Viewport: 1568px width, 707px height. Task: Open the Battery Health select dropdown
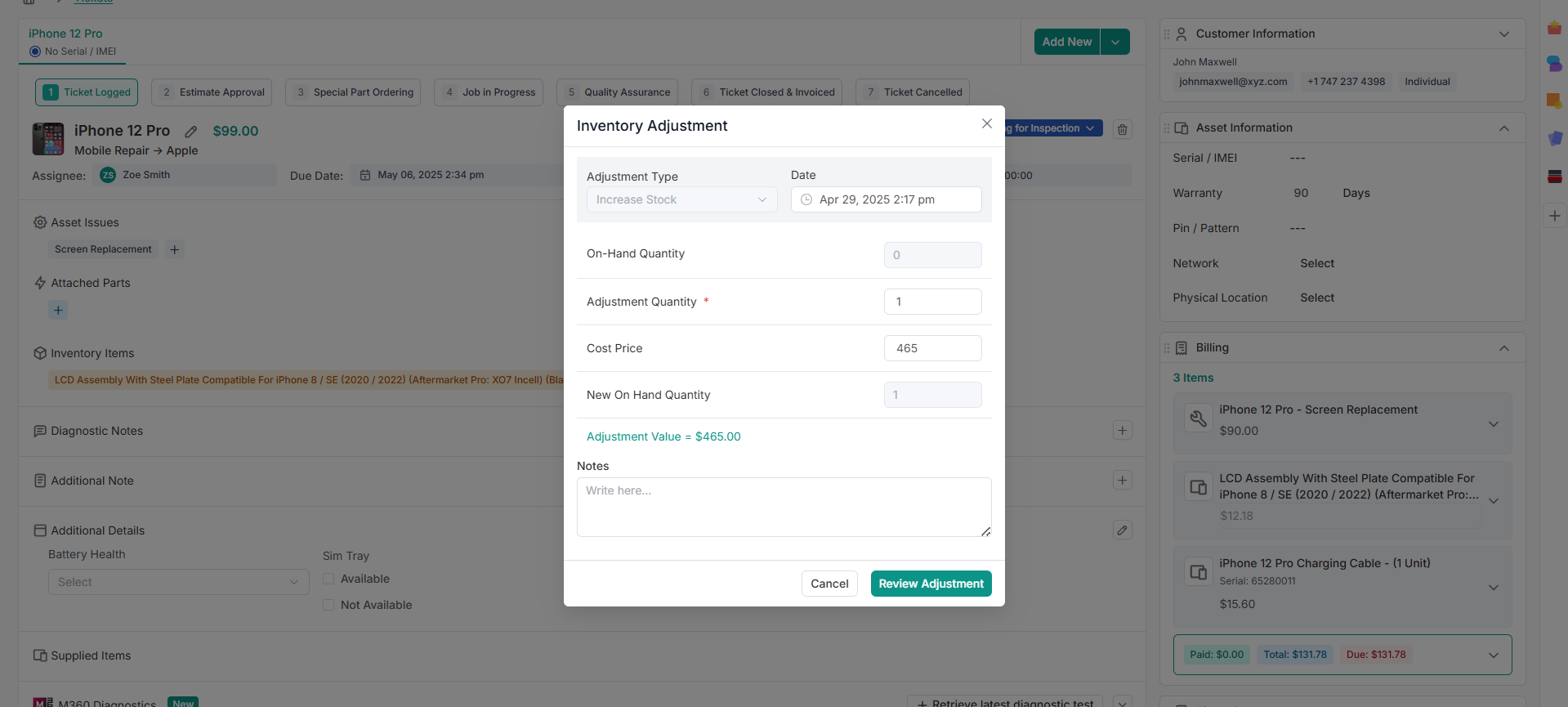(178, 582)
